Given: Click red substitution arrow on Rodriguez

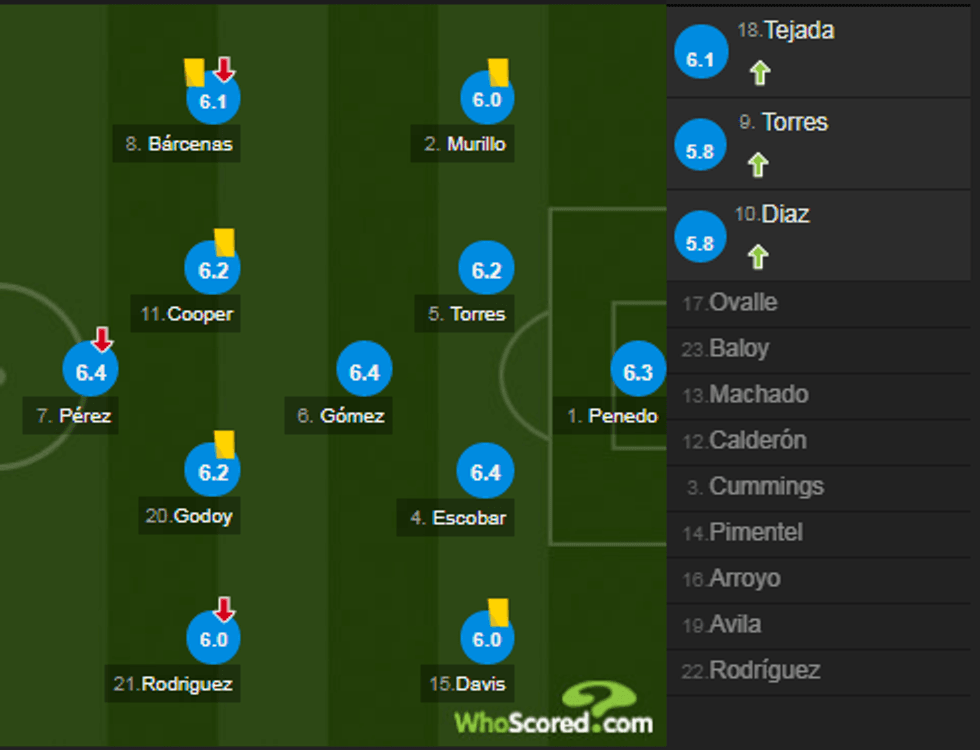Looking at the screenshot, I should pos(224,609).
